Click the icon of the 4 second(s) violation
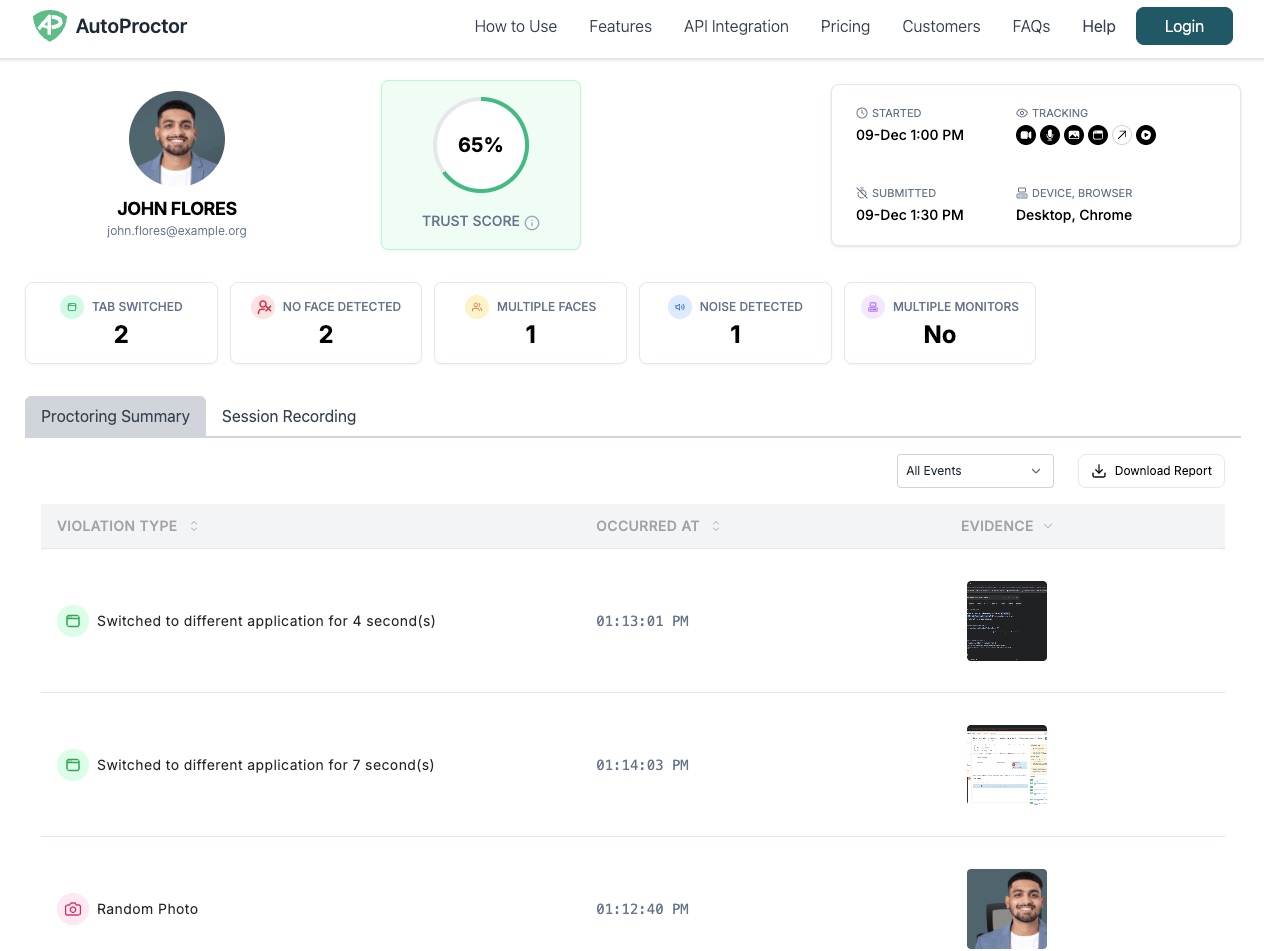1264x951 pixels. pyautogui.click(x=73, y=621)
